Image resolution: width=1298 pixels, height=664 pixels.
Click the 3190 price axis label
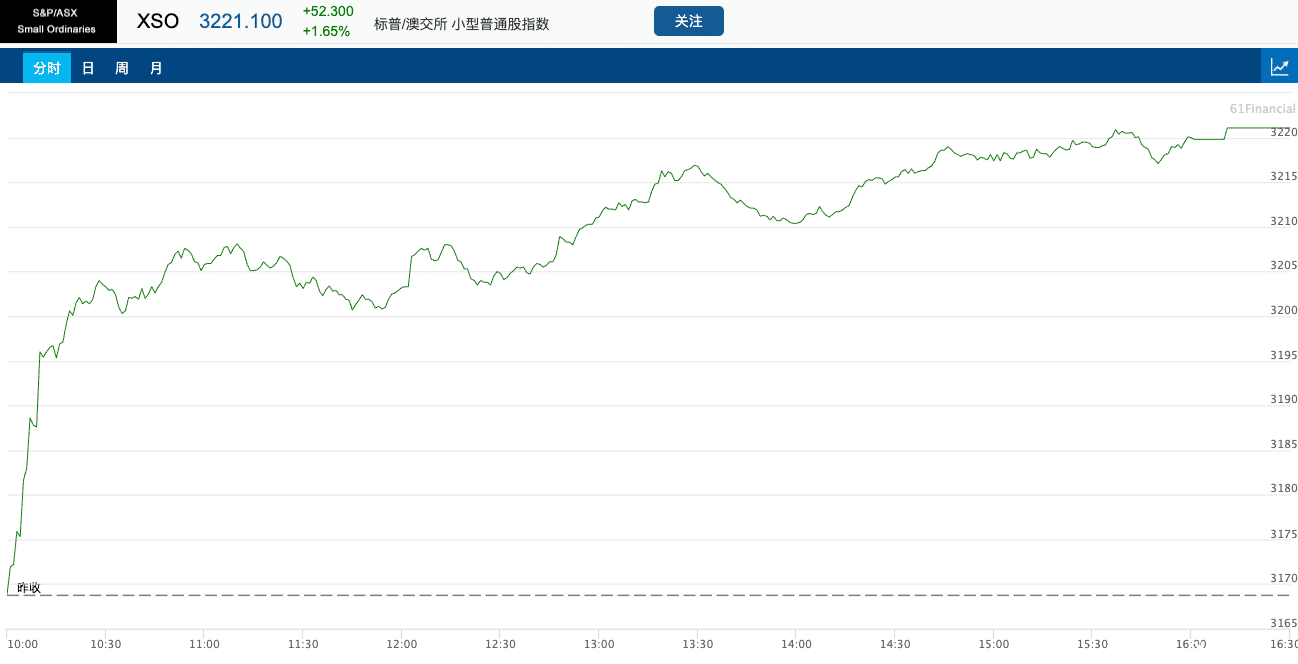[x=1284, y=399]
